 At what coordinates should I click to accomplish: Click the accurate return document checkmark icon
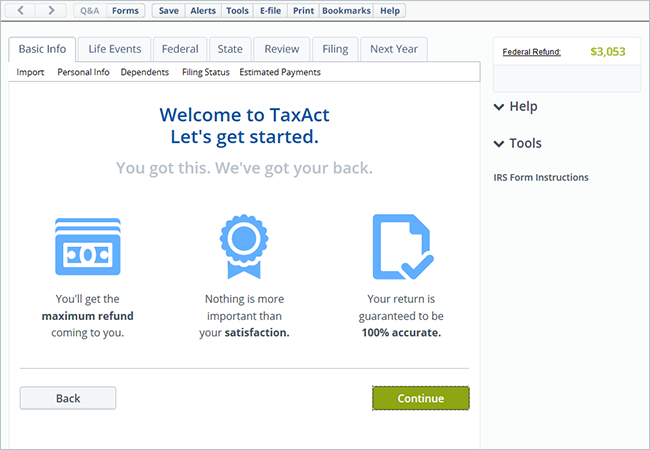click(402, 246)
